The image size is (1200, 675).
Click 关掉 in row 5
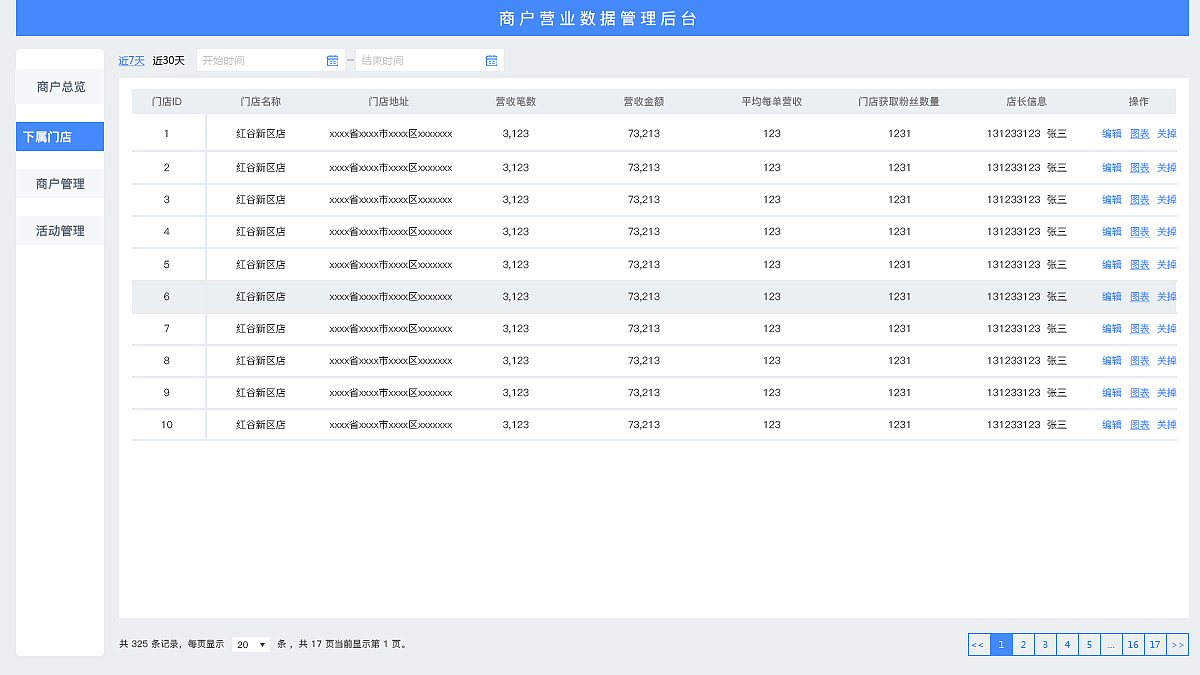coord(1167,265)
